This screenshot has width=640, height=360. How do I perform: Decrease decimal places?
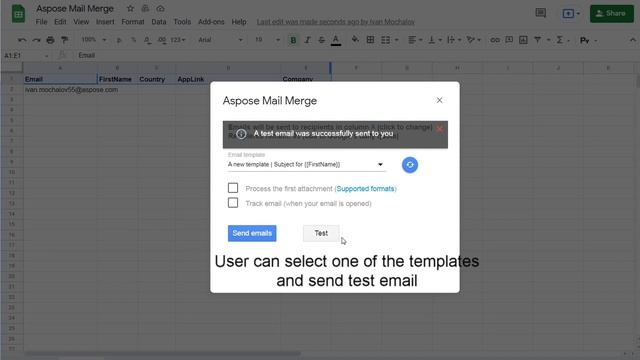coord(147,40)
